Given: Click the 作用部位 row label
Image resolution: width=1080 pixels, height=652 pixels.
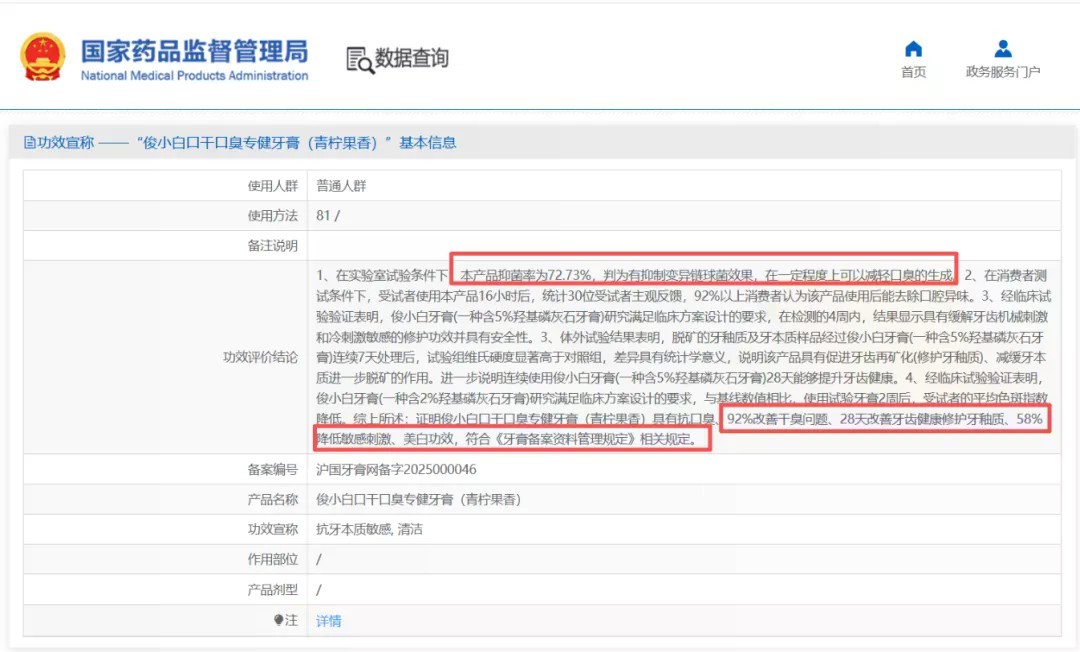Looking at the screenshot, I should [x=273, y=559].
